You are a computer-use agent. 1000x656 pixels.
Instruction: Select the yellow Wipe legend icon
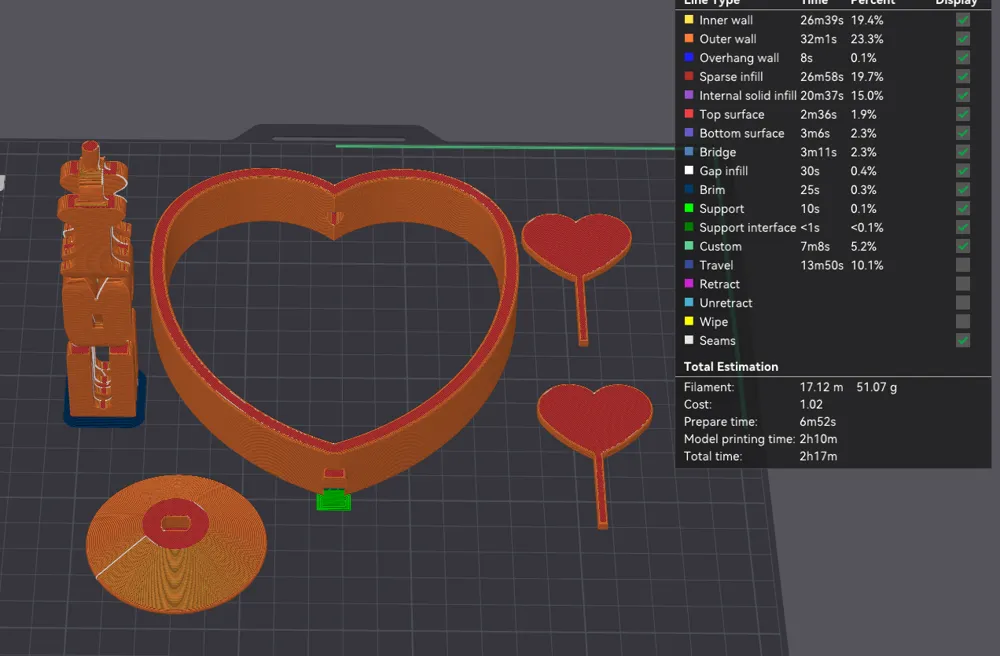pos(689,322)
